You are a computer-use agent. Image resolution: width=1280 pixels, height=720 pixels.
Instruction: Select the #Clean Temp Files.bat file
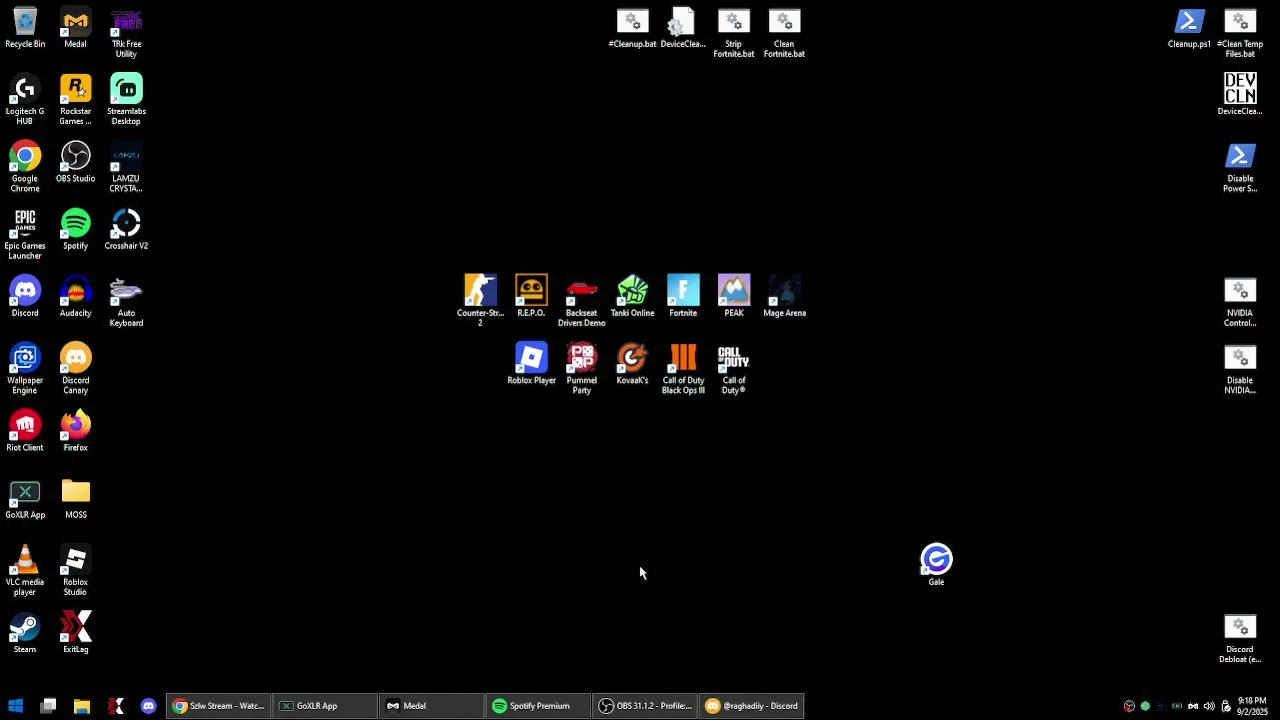[x=1240, y=33]
